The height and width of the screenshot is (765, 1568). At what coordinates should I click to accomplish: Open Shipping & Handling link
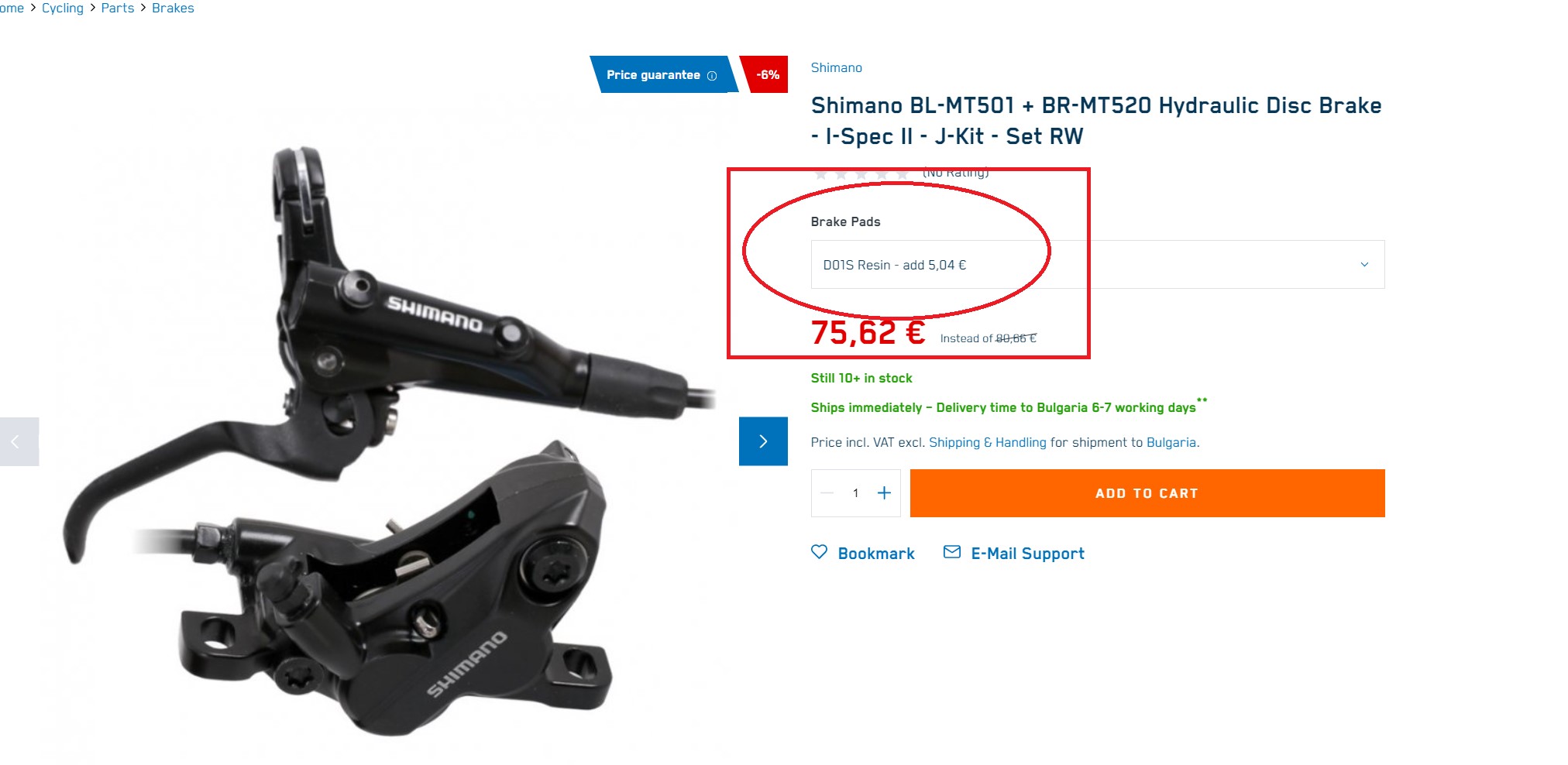point(987,442)
